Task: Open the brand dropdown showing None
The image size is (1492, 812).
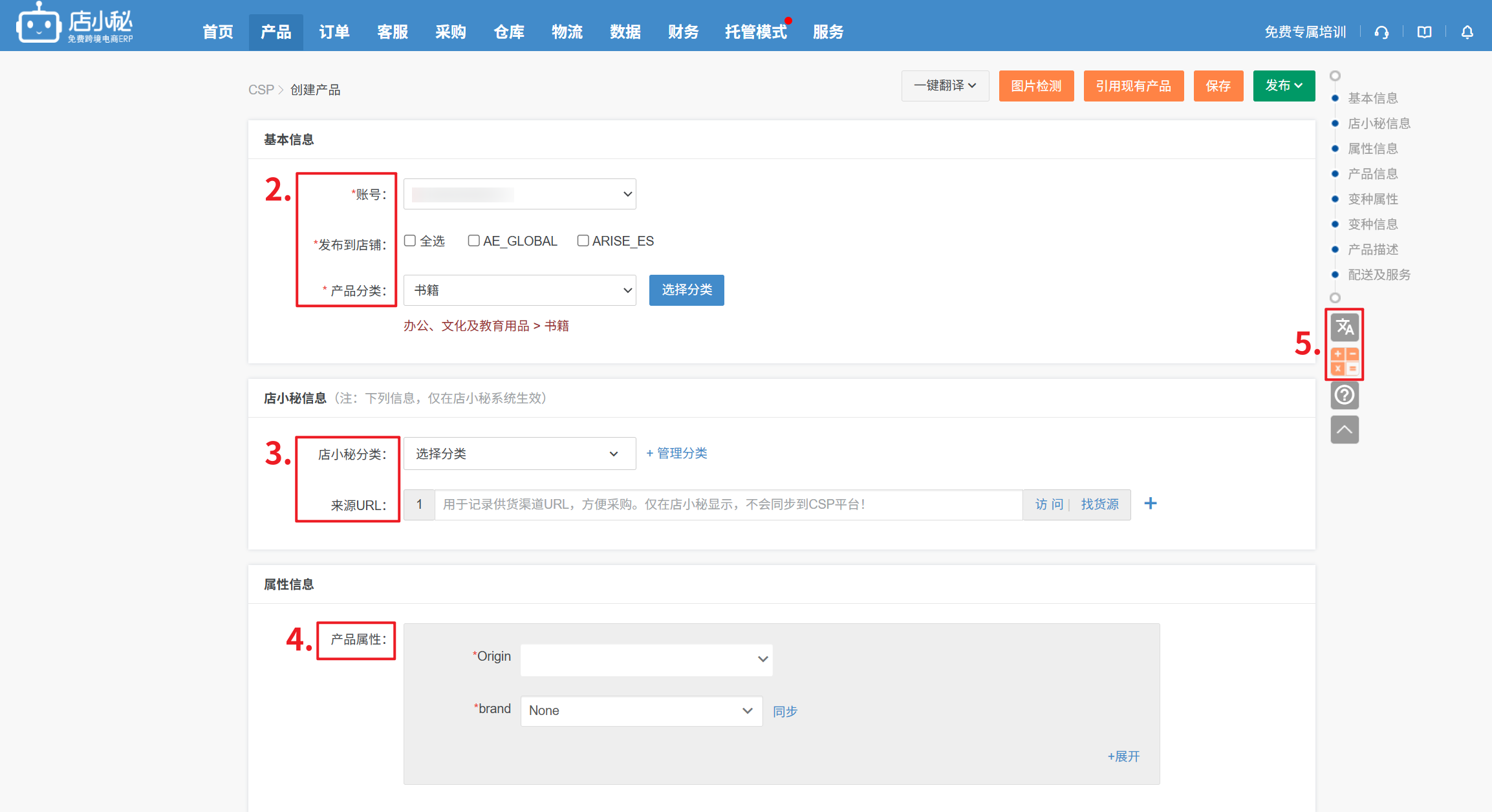Action: click(641, 710)
